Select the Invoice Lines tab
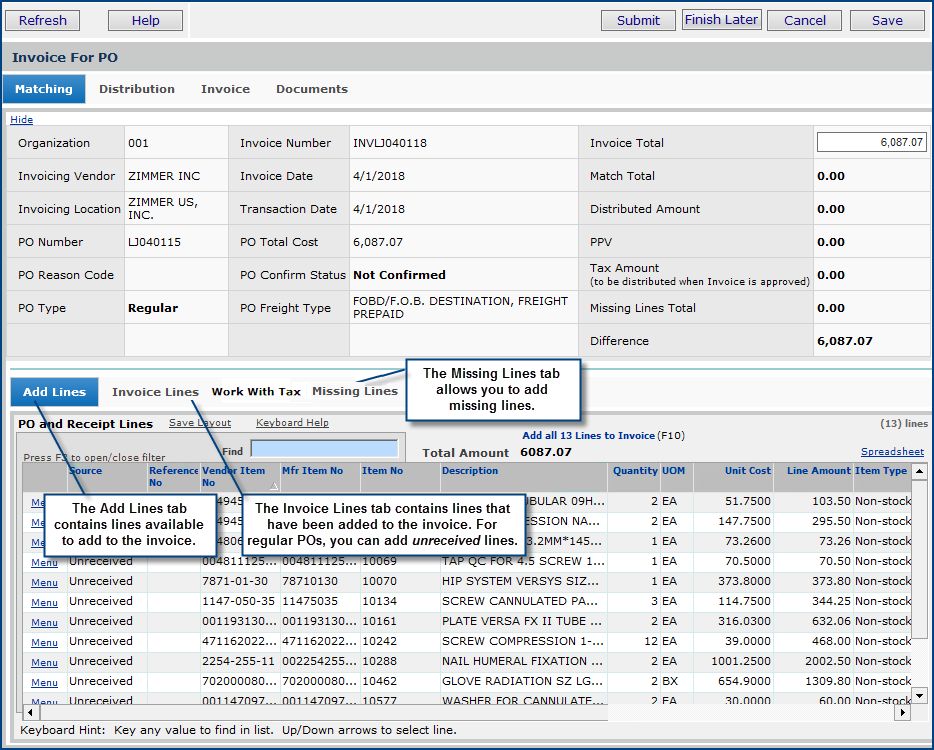This screenshot has height=750, width=934. tap(155, 392)
